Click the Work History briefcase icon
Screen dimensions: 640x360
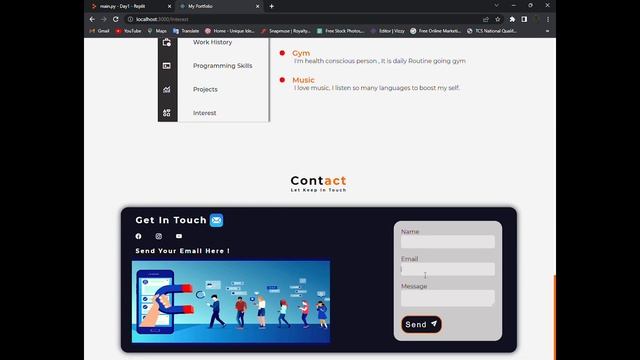[x=167, y=42]
